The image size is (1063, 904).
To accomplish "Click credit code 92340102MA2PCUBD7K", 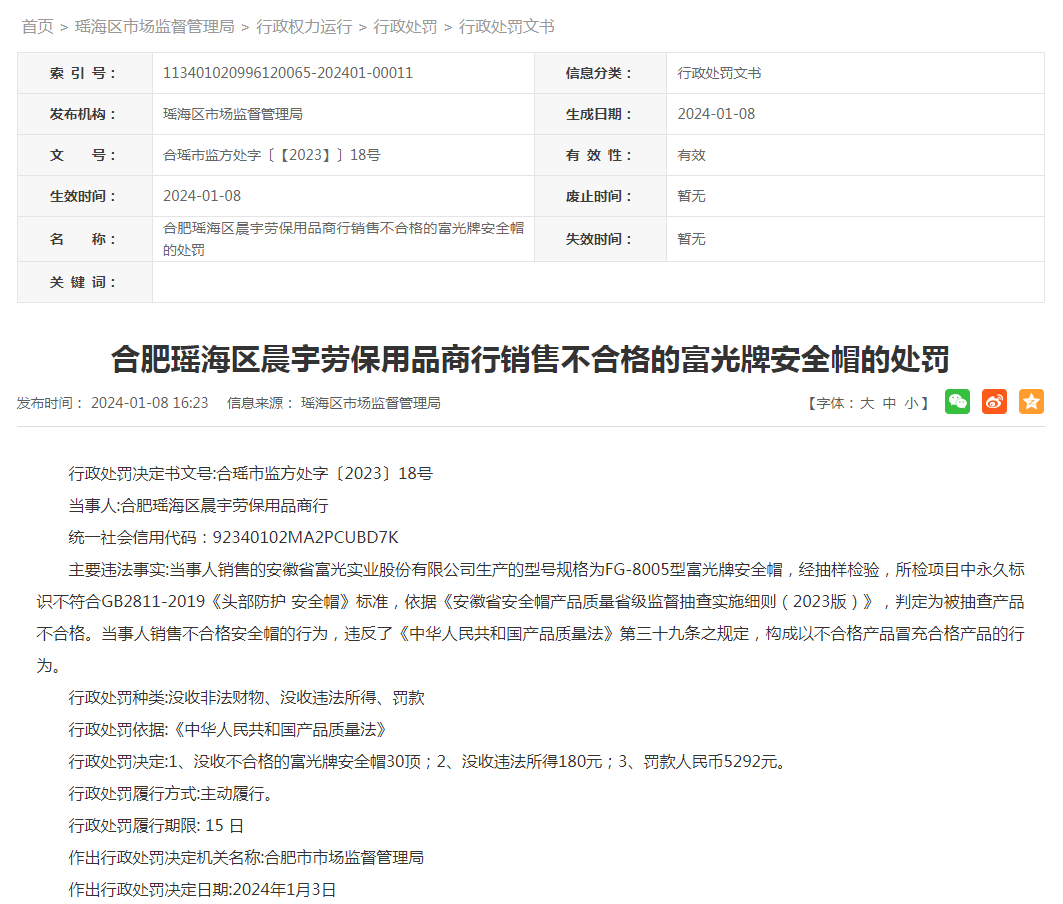I will [306, 538].
